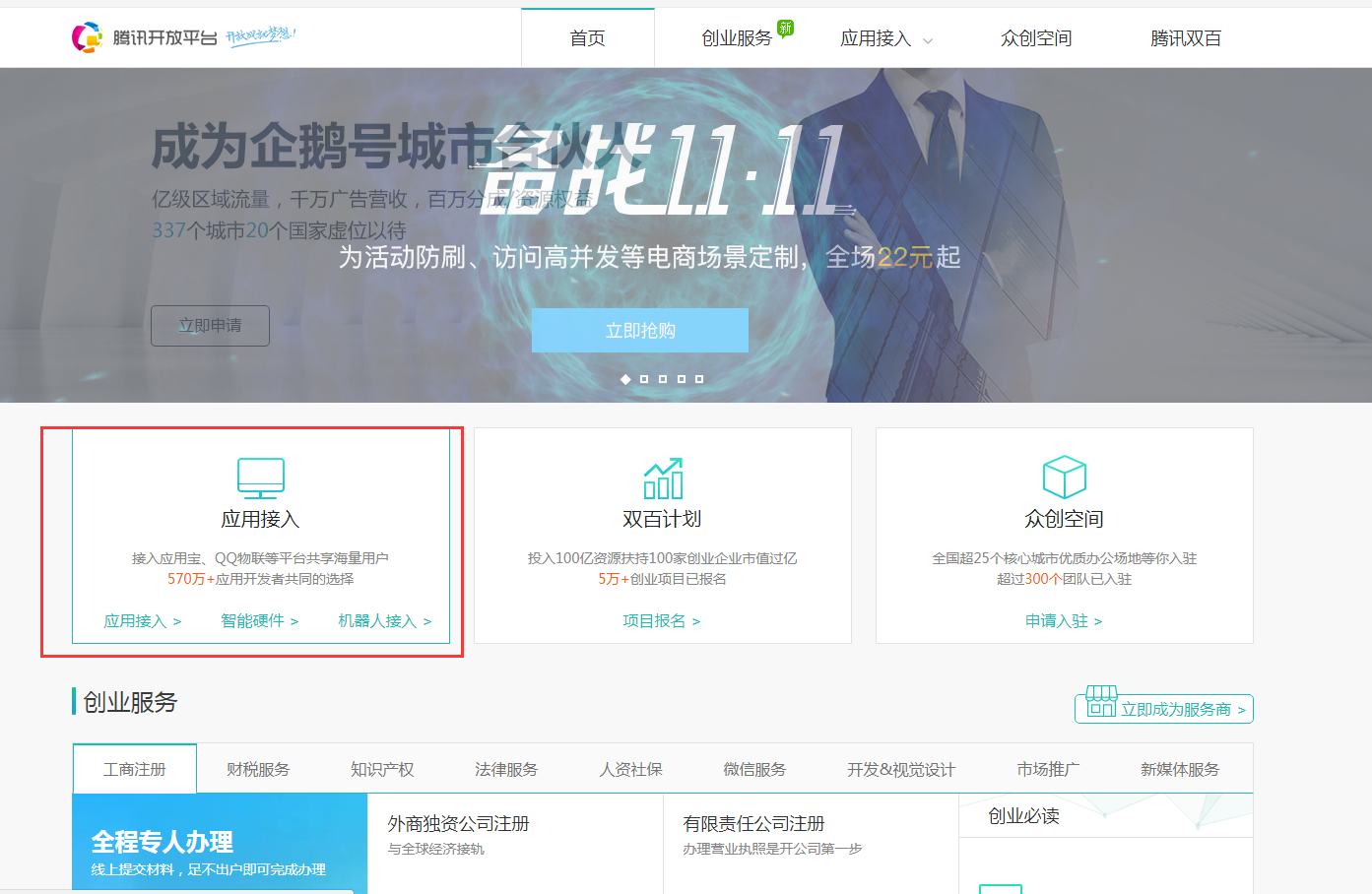Click 项目报名 on the 双百计划 card
This screenshot has height=894, width=1372.
point(662,619)
